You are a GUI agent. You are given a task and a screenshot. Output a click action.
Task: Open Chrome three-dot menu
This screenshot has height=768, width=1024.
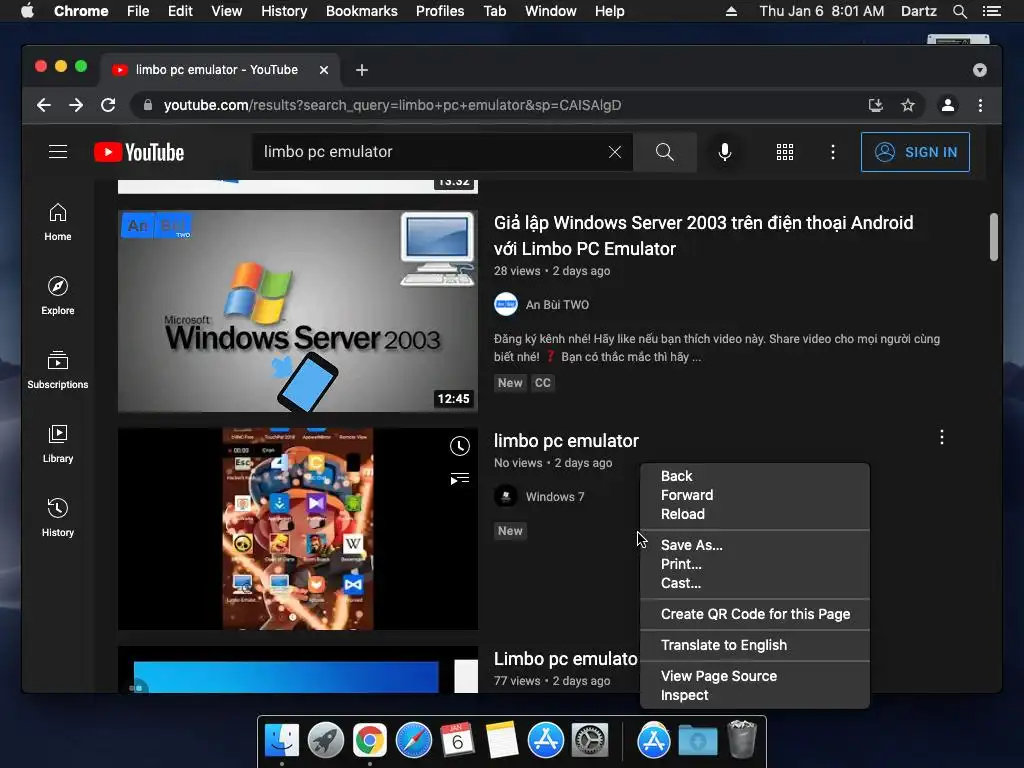980,105
